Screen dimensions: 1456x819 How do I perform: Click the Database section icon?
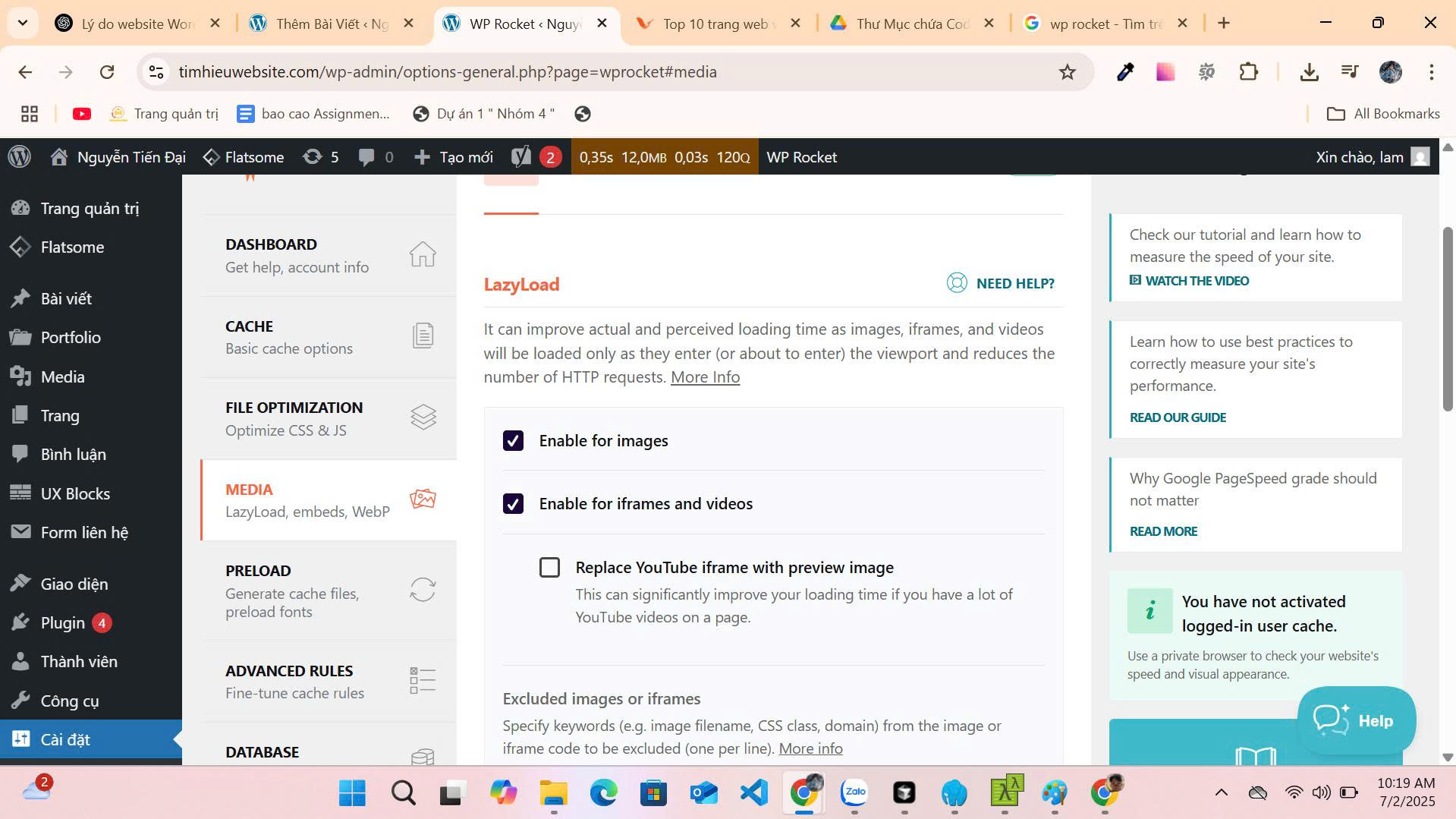423,756
